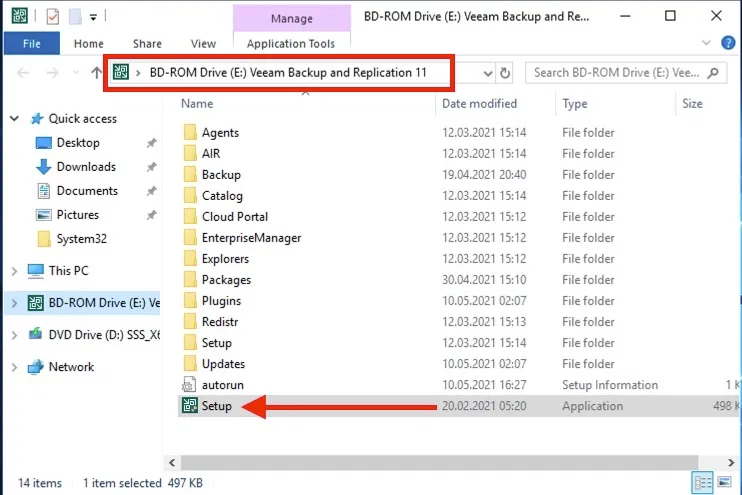
Task: Click the scroll left arrow button
Action: [x=172, y=462]
